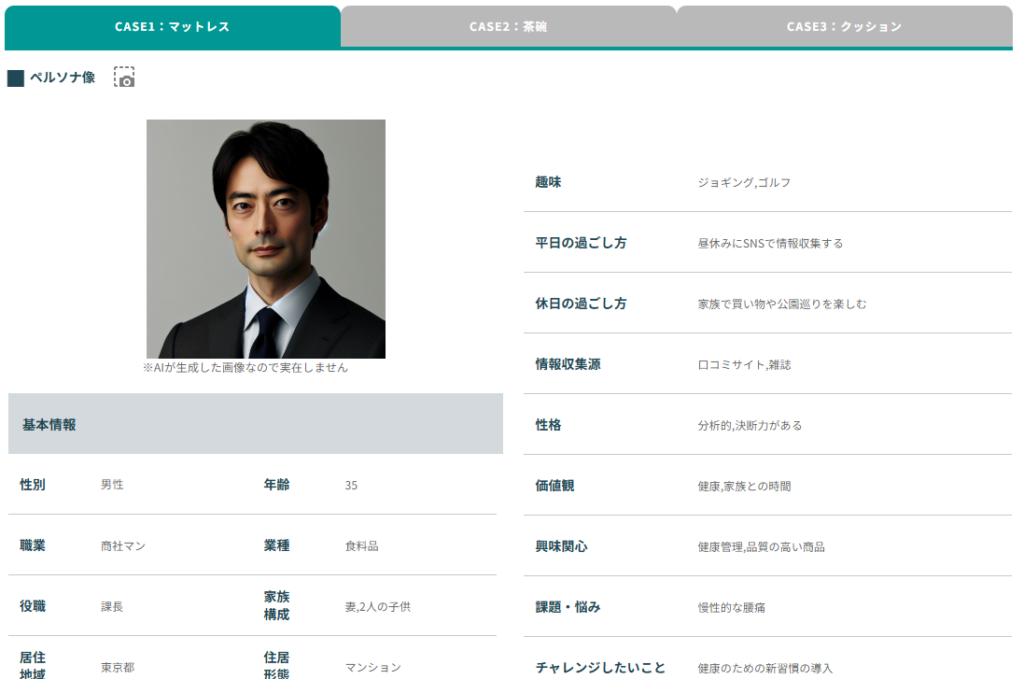1024x679 pixels.
Task: Select the CASE3：クッション tab
Action: 844,26
